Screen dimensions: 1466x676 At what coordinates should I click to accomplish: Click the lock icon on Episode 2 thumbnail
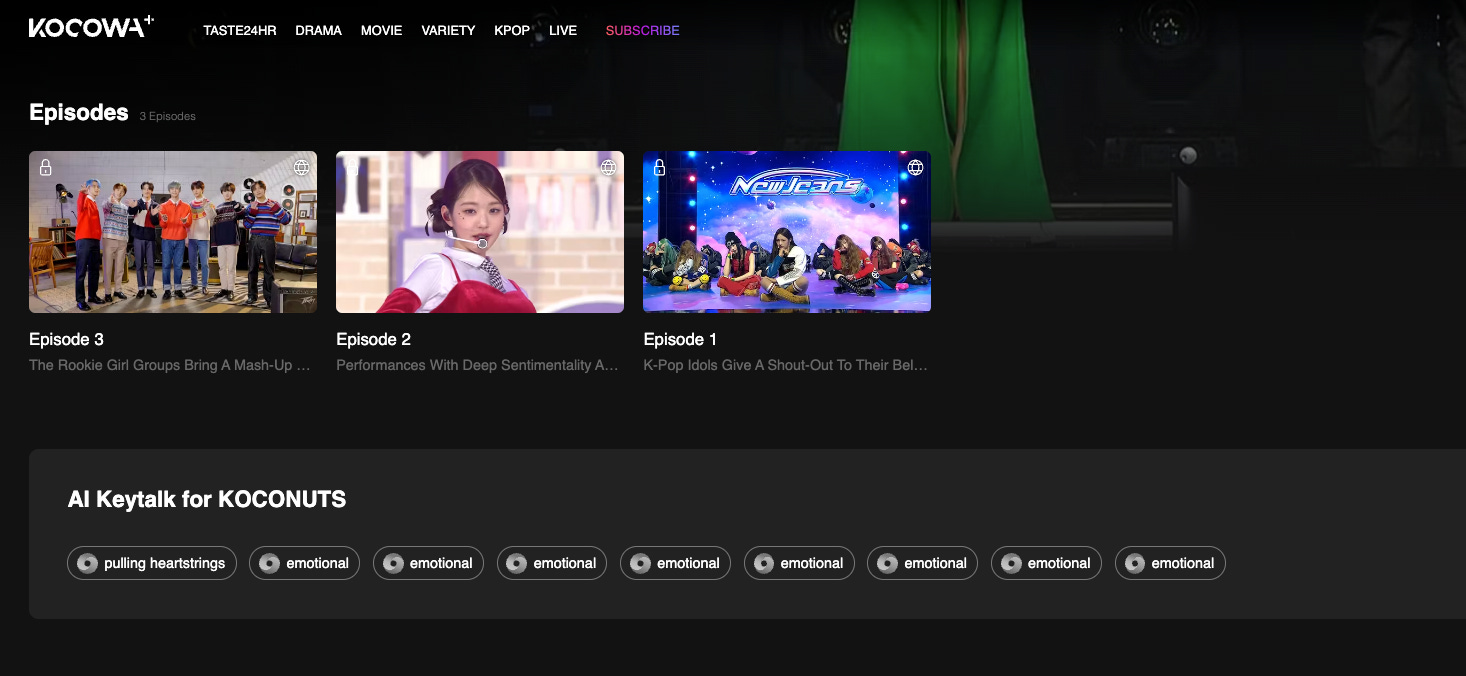pyautogui.click(x=353, y=167)
